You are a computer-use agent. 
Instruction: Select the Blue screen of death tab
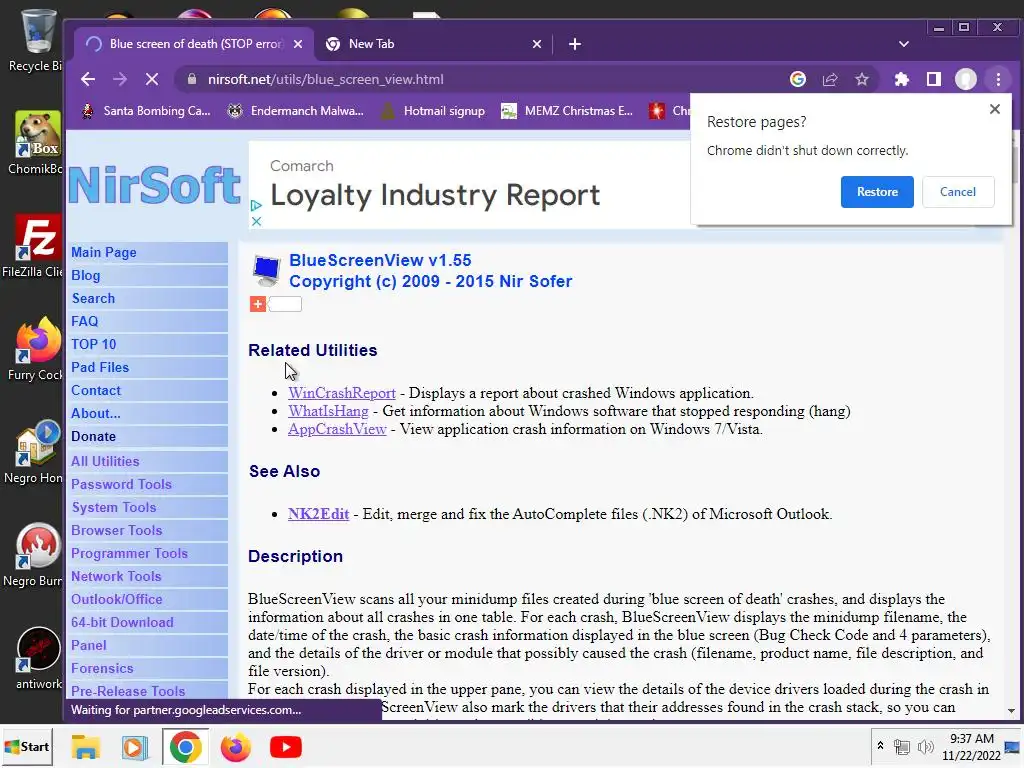193,44
